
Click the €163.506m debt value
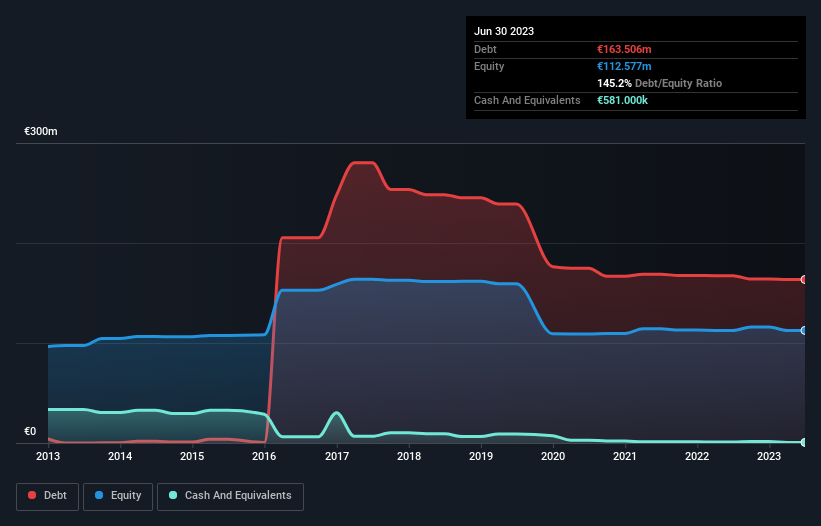[x=624, y=49]
